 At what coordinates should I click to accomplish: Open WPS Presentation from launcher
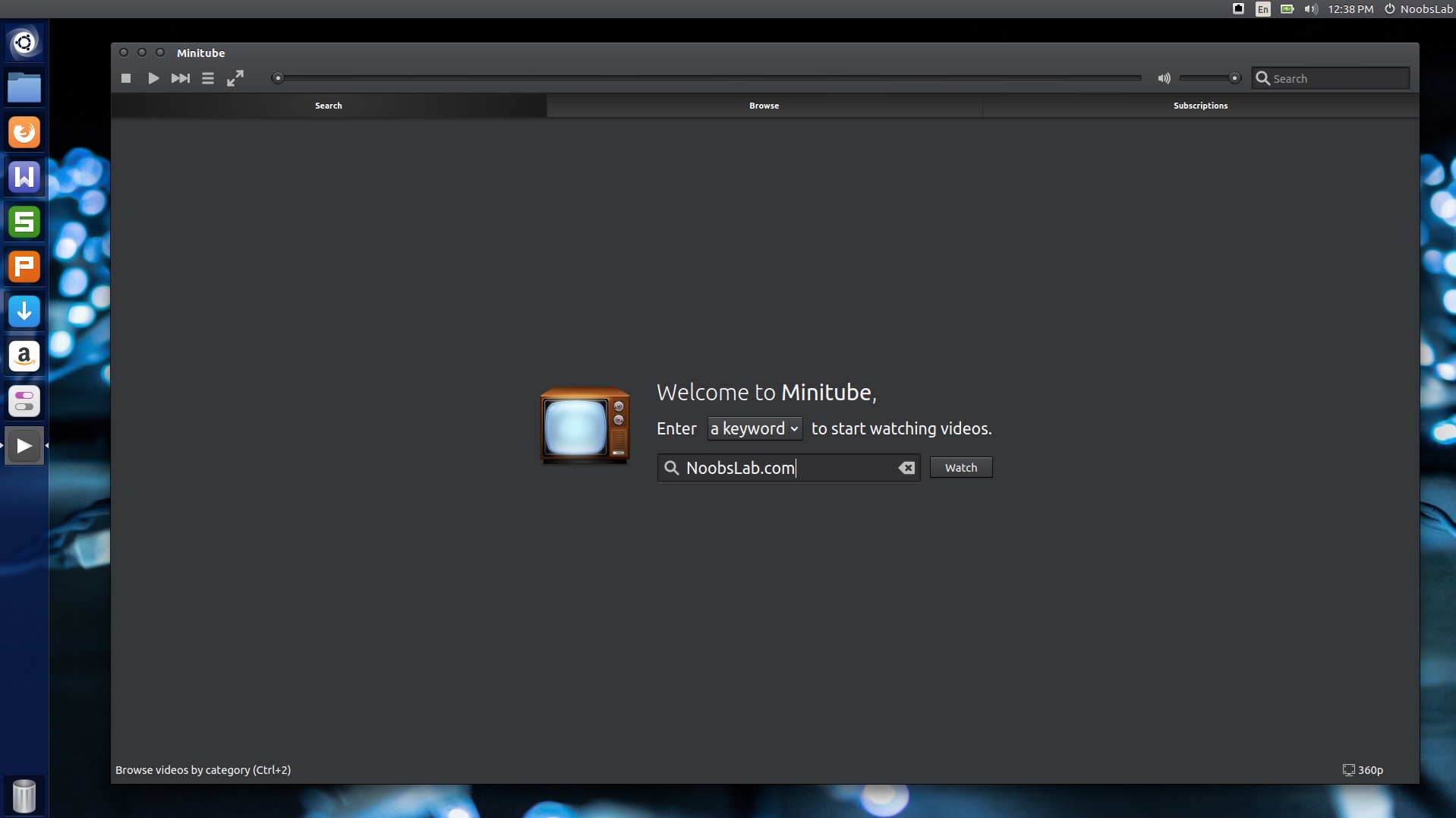pyautogui.click(x=24, y=267)
